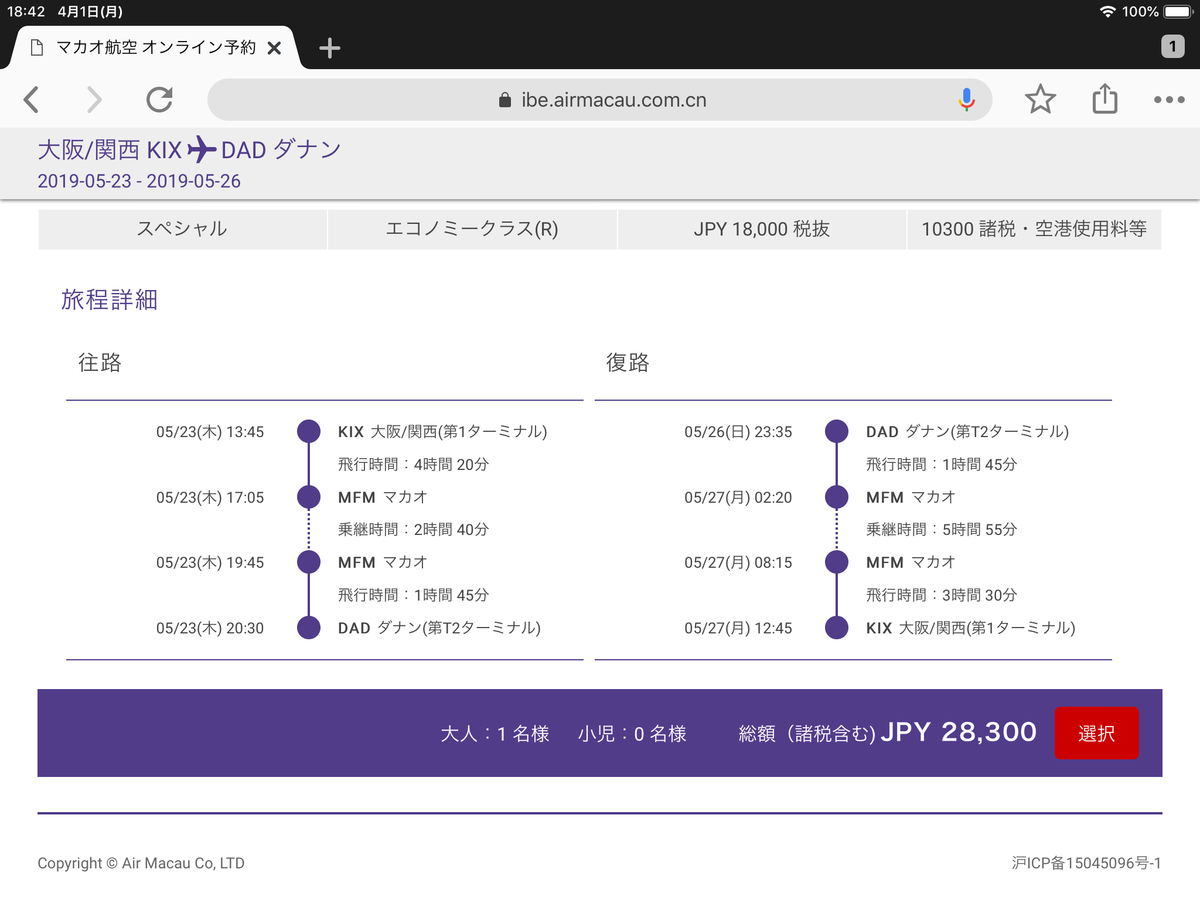This screenshot has height=900, width=1200.
Task: Tap the lock icon in address bar
Action: (504, 100)
